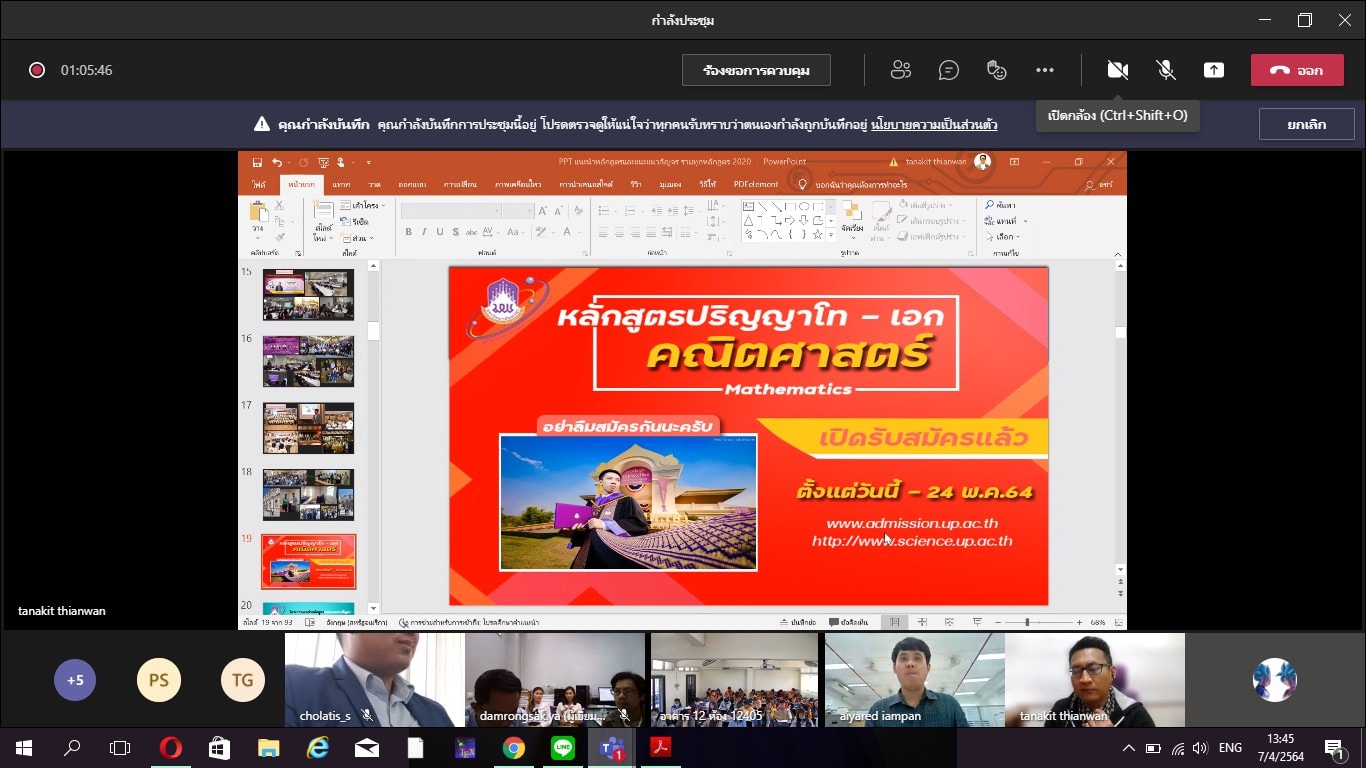This screenshot has width=1366, height=768.
Task: Click the Teams tab in the taskbar
Action: (611, 748)
